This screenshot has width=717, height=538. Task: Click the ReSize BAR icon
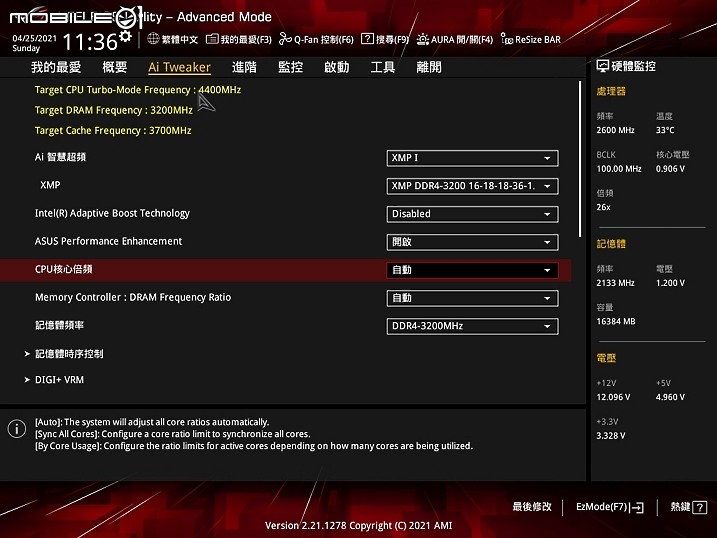(507, 39)
